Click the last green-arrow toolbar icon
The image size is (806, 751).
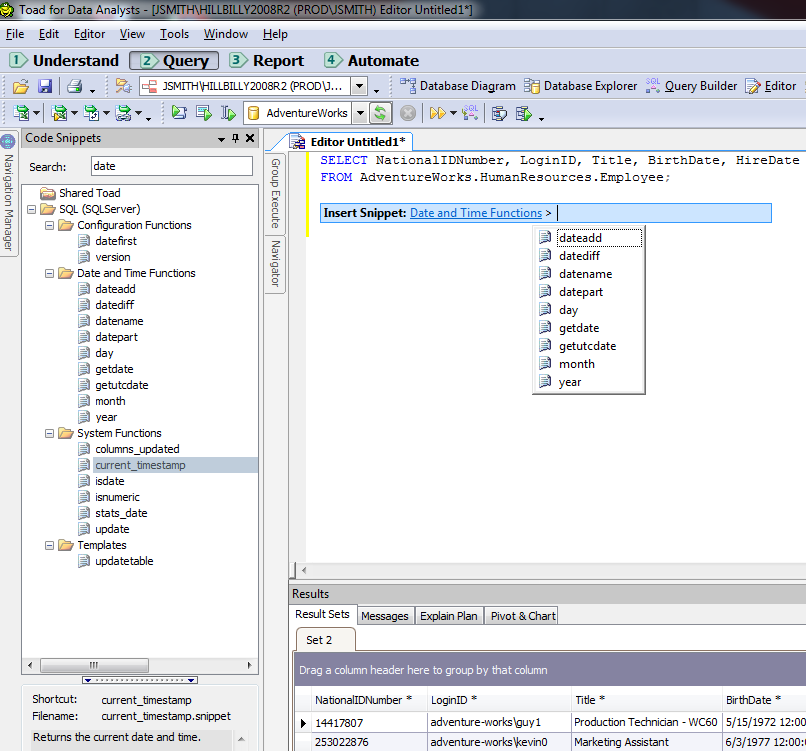click(x=523, y=113)
